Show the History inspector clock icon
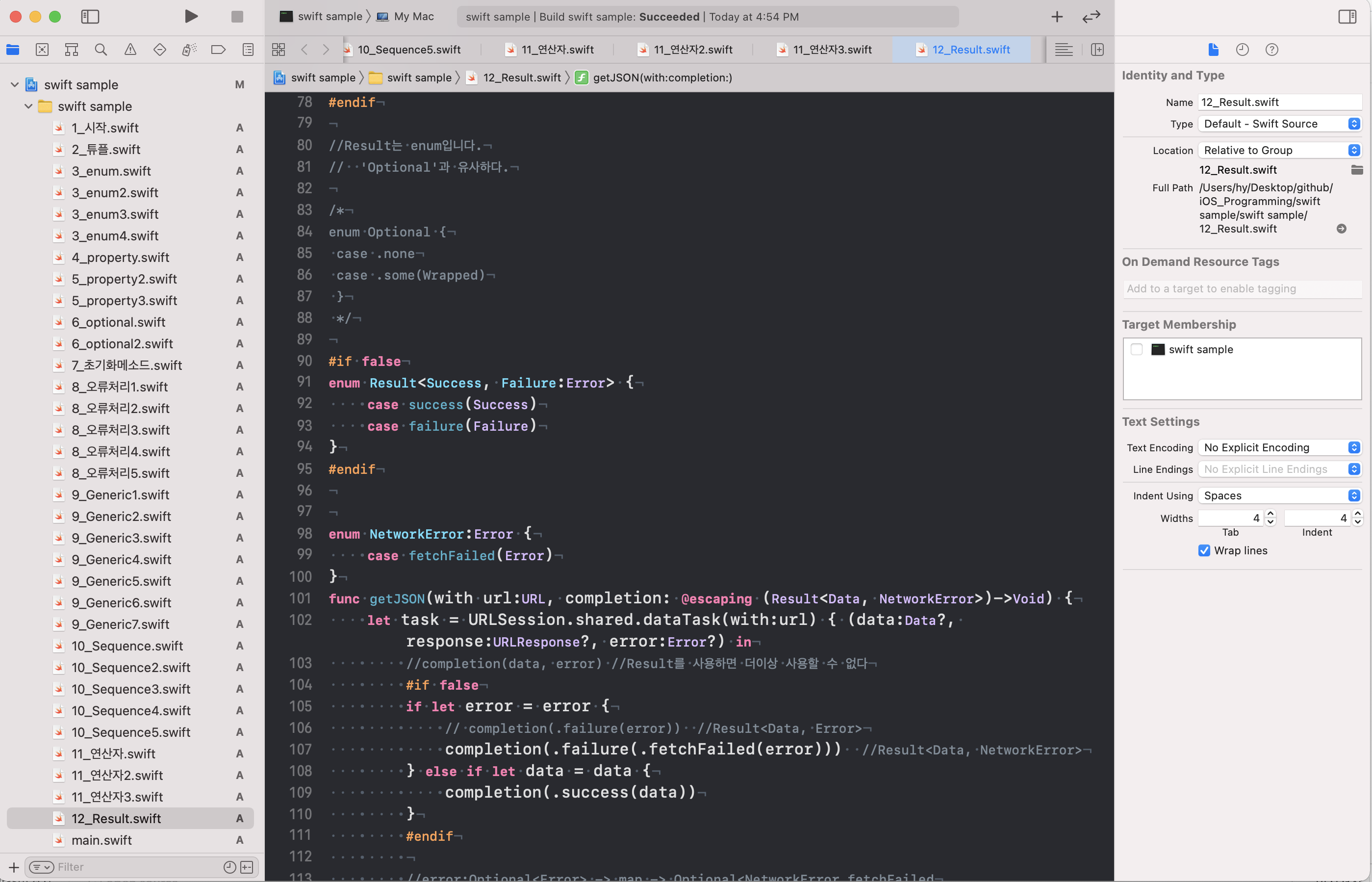The image size is (1372, 882). pos(1242,50)
